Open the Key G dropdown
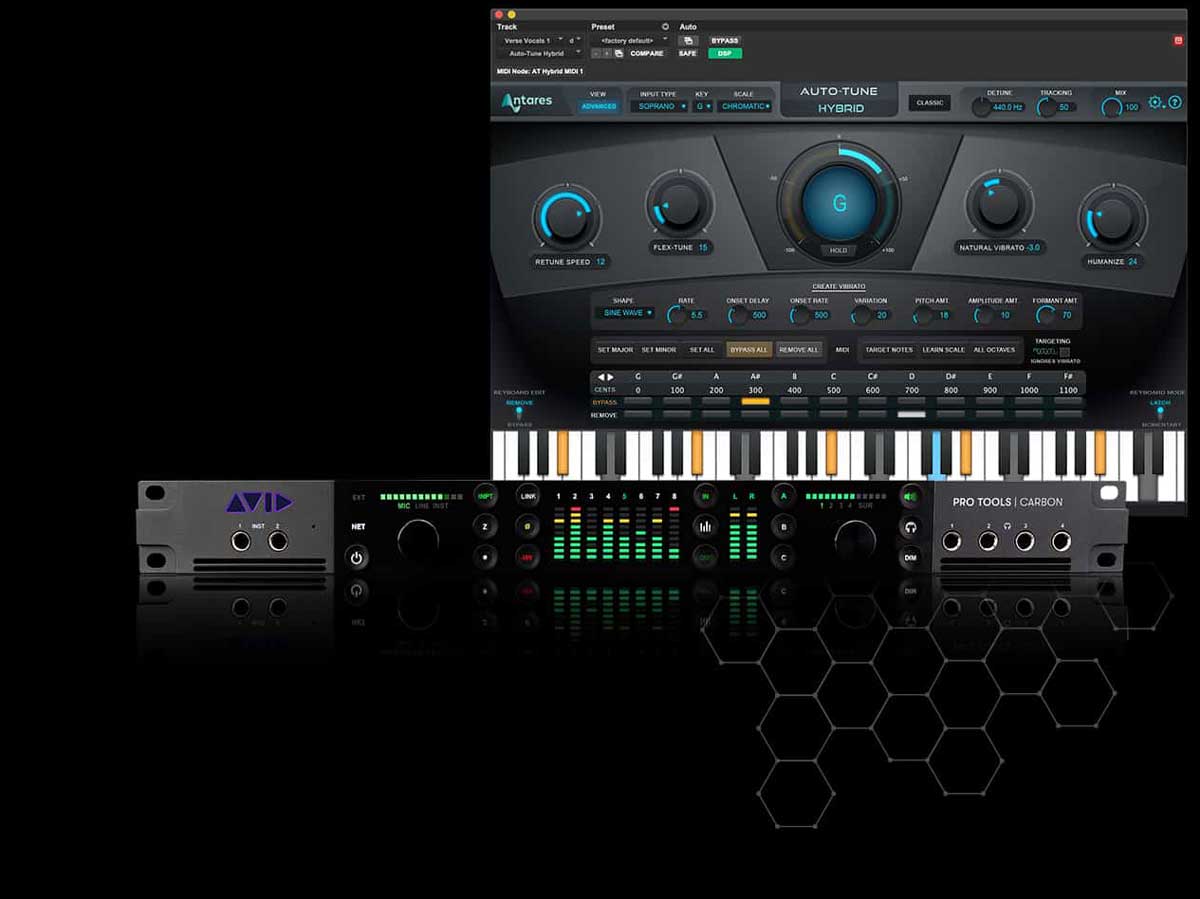This screenshot has width=1200, height=899. pos(704,106)
